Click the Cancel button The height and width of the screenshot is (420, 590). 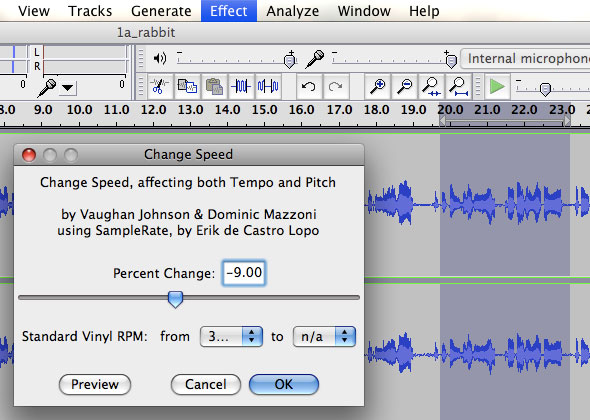tap(205, 384)
